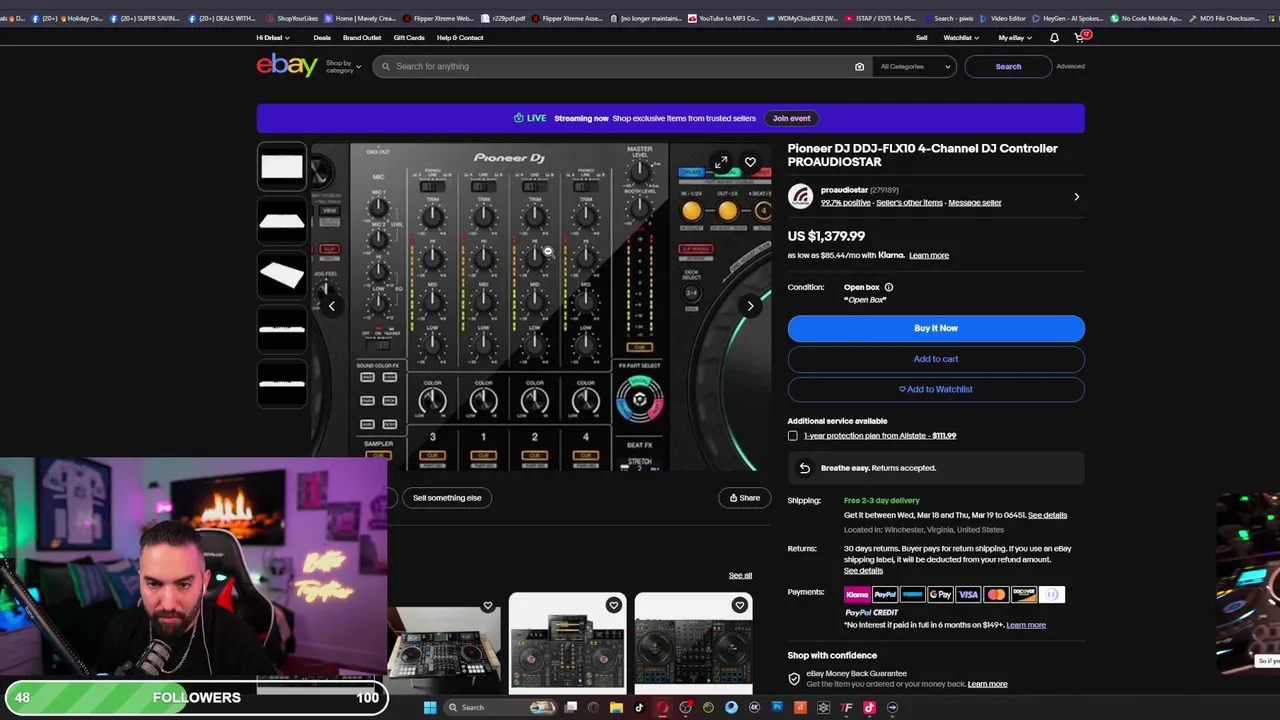Open Advanced search link
This screenshot has width=1280, height=720.
1070,66
